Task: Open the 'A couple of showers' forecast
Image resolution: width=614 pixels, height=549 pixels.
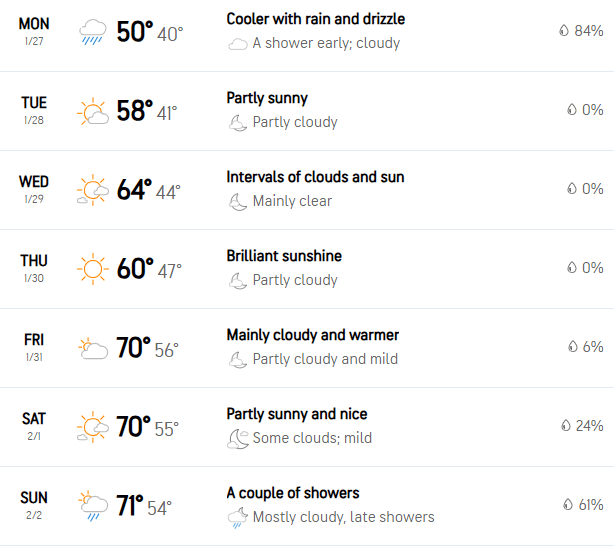Action: [293, 493]
